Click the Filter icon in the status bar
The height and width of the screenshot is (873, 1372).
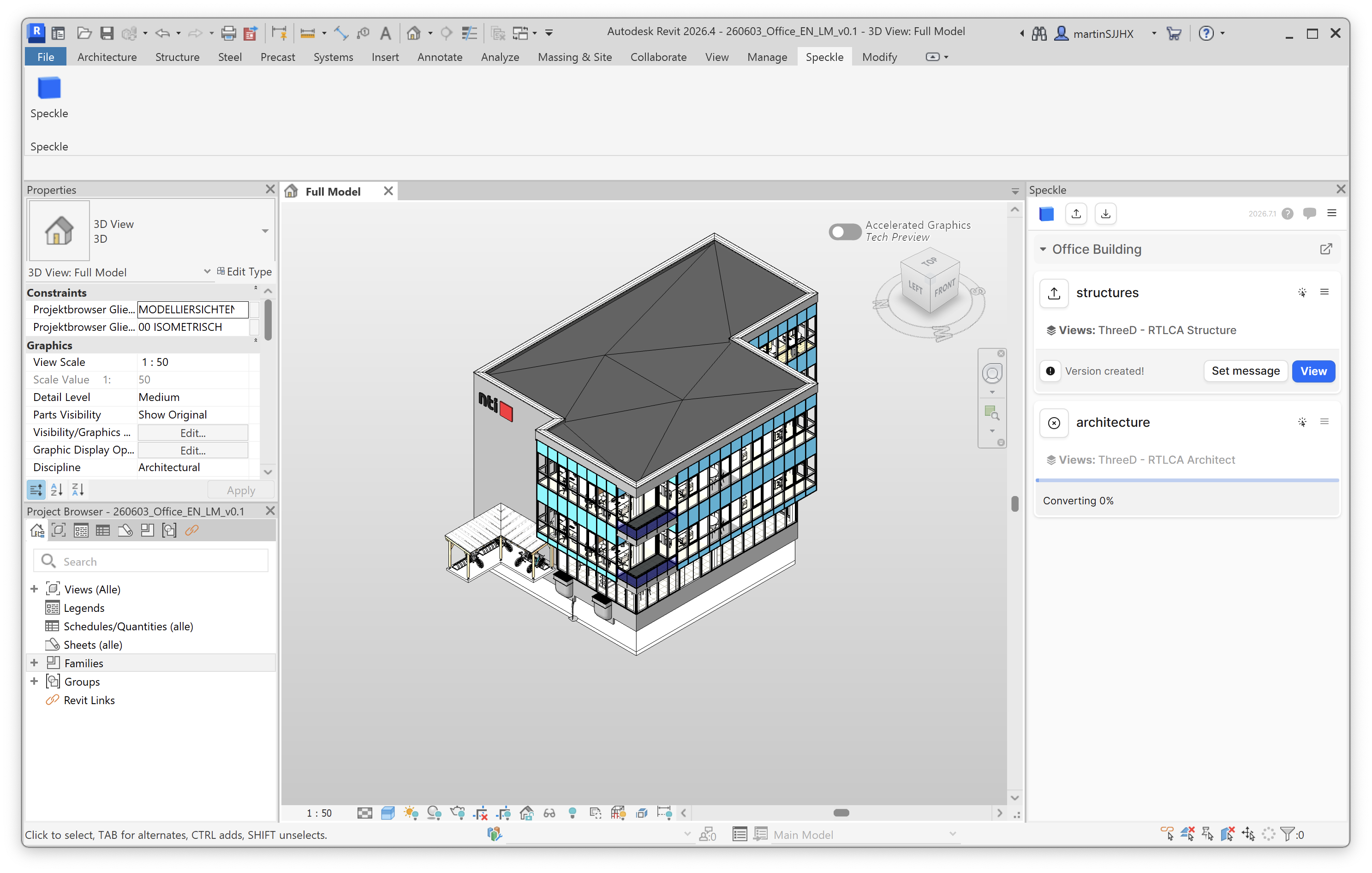[x=1287, y=834]
